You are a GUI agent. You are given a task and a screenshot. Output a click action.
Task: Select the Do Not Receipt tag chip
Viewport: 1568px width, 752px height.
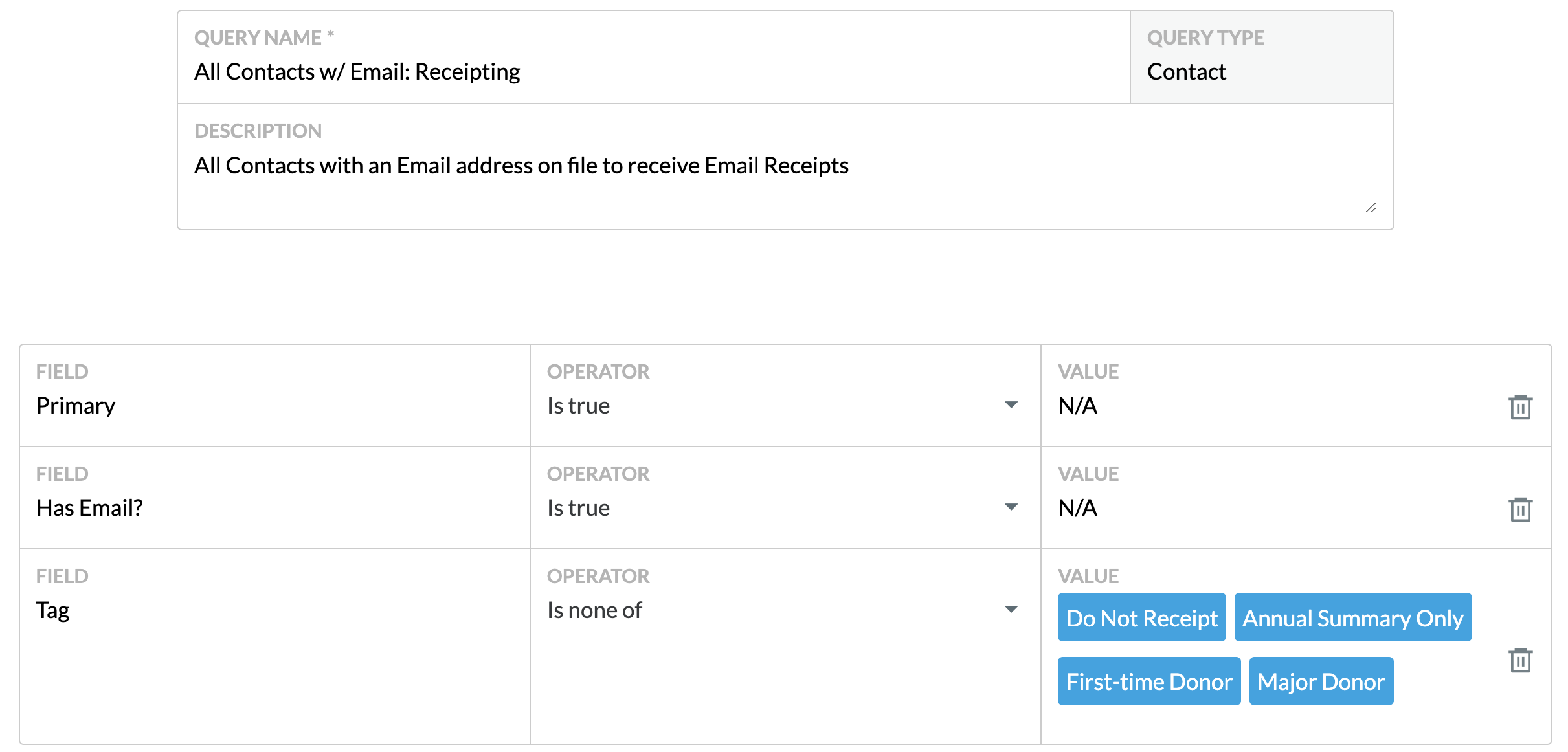tap(1141, 617)
